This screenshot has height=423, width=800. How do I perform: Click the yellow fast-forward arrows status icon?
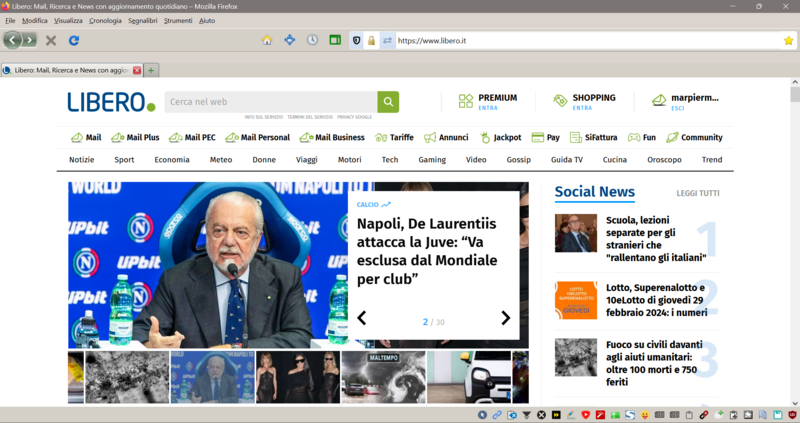pyautogui.click(x=556, y=415)
